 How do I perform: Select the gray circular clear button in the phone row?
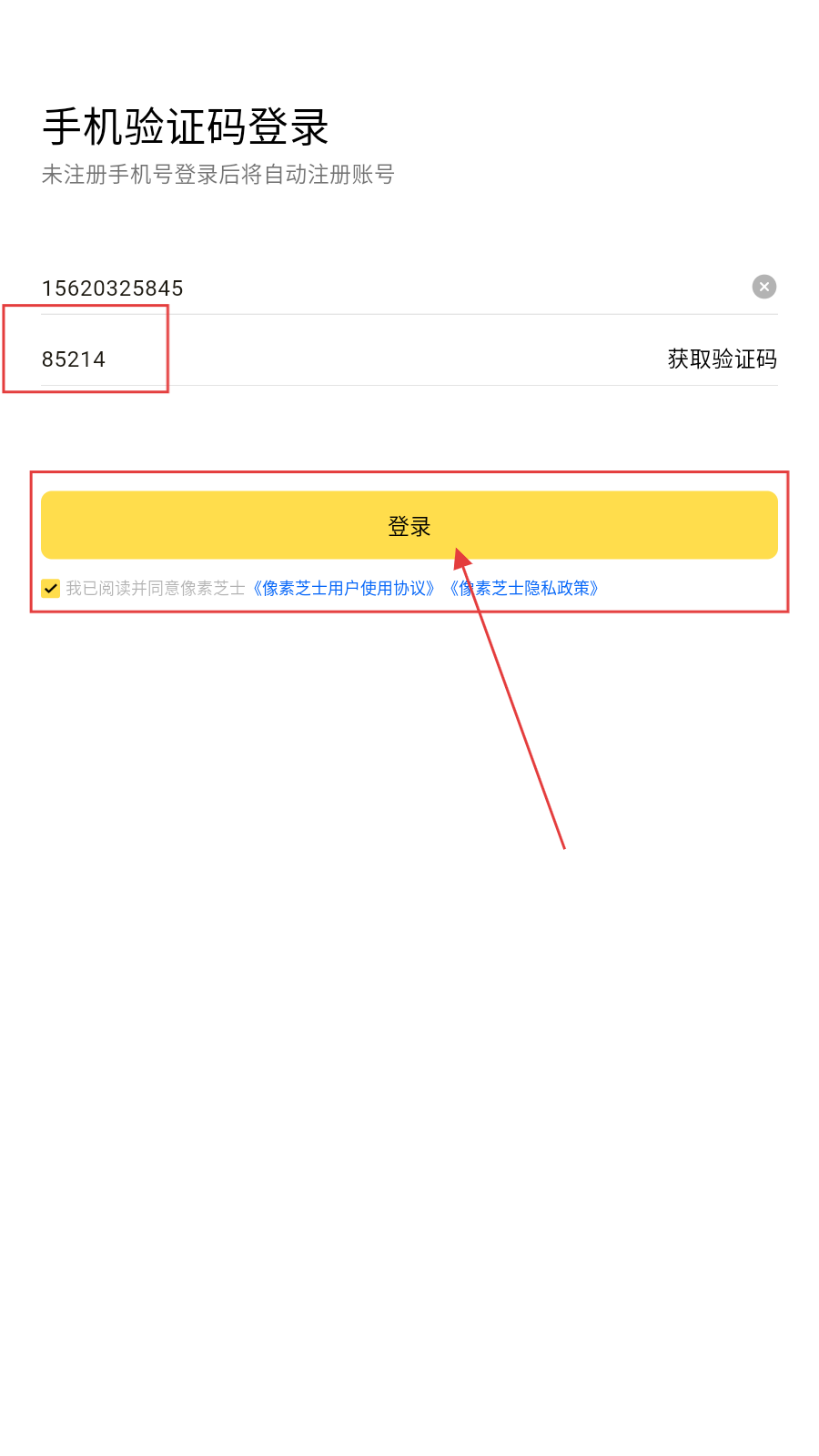pos(764,287)
